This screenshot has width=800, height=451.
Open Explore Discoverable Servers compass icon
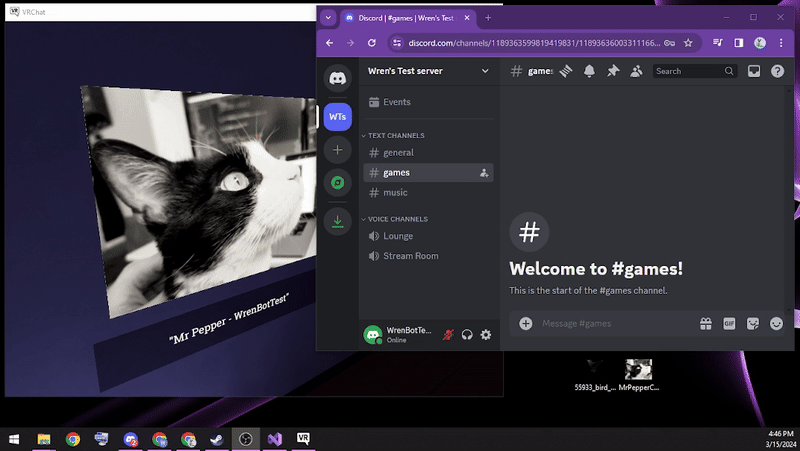pyautogui.click(x=337, y=183)
